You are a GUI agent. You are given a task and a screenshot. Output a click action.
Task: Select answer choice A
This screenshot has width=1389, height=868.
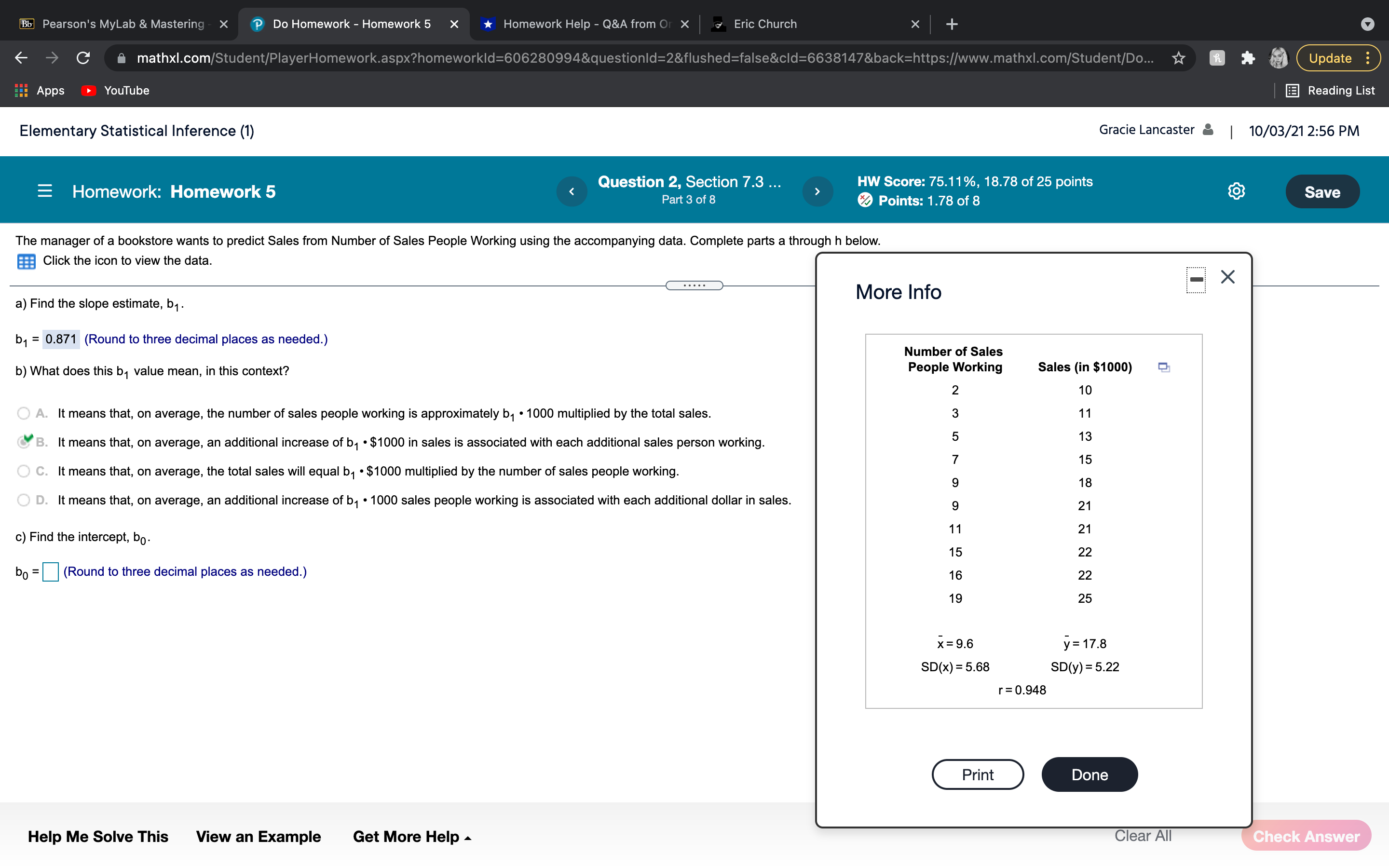point(23,413)
